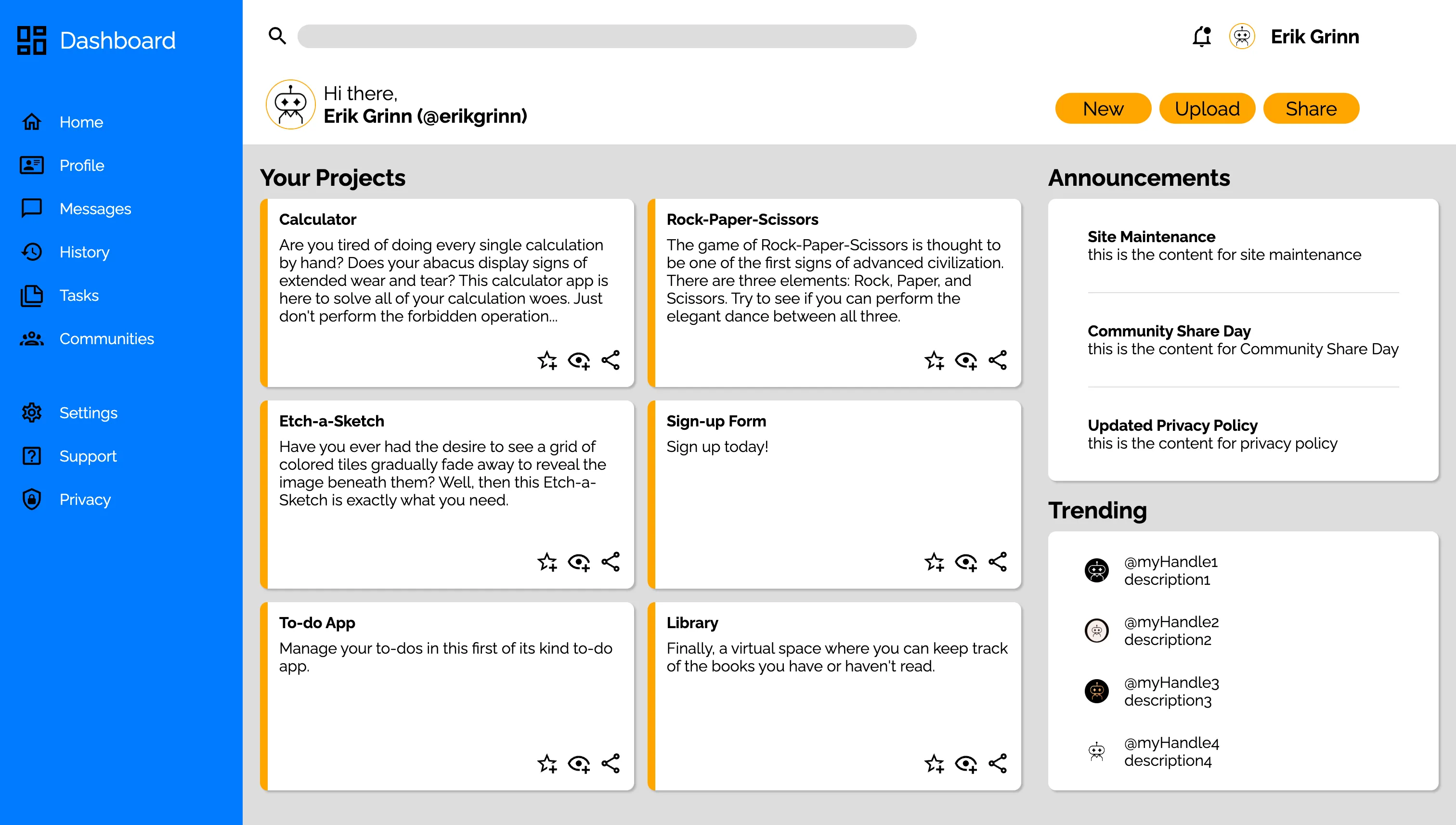The width and height of the screenshot is (1456, 825).
Task: Click the share icon on Rock-Paper-Scissors
Action: pyautogui.click(x=998, y=359)
